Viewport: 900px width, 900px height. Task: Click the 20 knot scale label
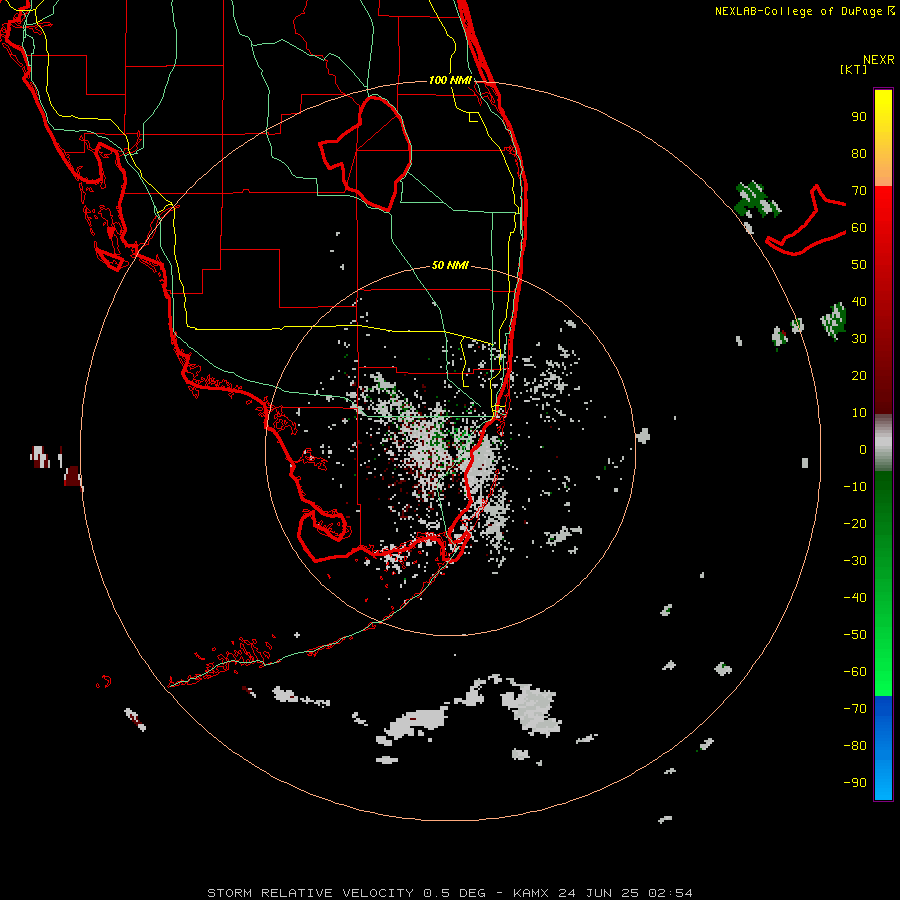point(859,376)
